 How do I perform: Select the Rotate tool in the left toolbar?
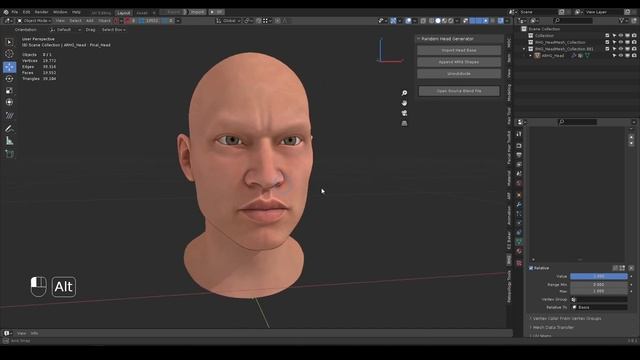[x=9, y=79]
